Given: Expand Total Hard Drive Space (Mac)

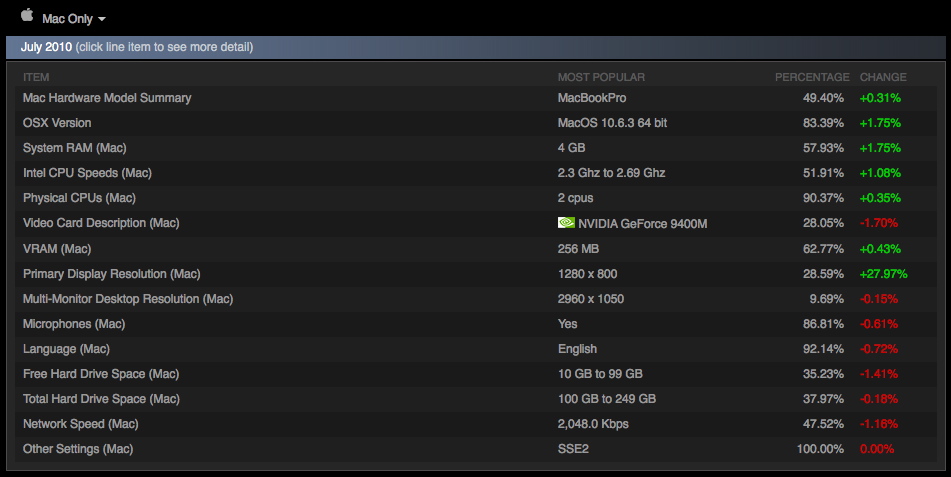Looking at the screenshot, I should (476, 399).
